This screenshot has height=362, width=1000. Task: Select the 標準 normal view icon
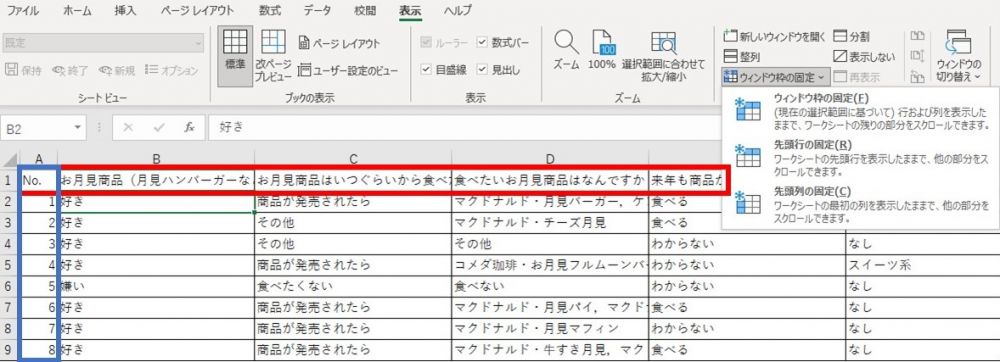coord(235,55)
